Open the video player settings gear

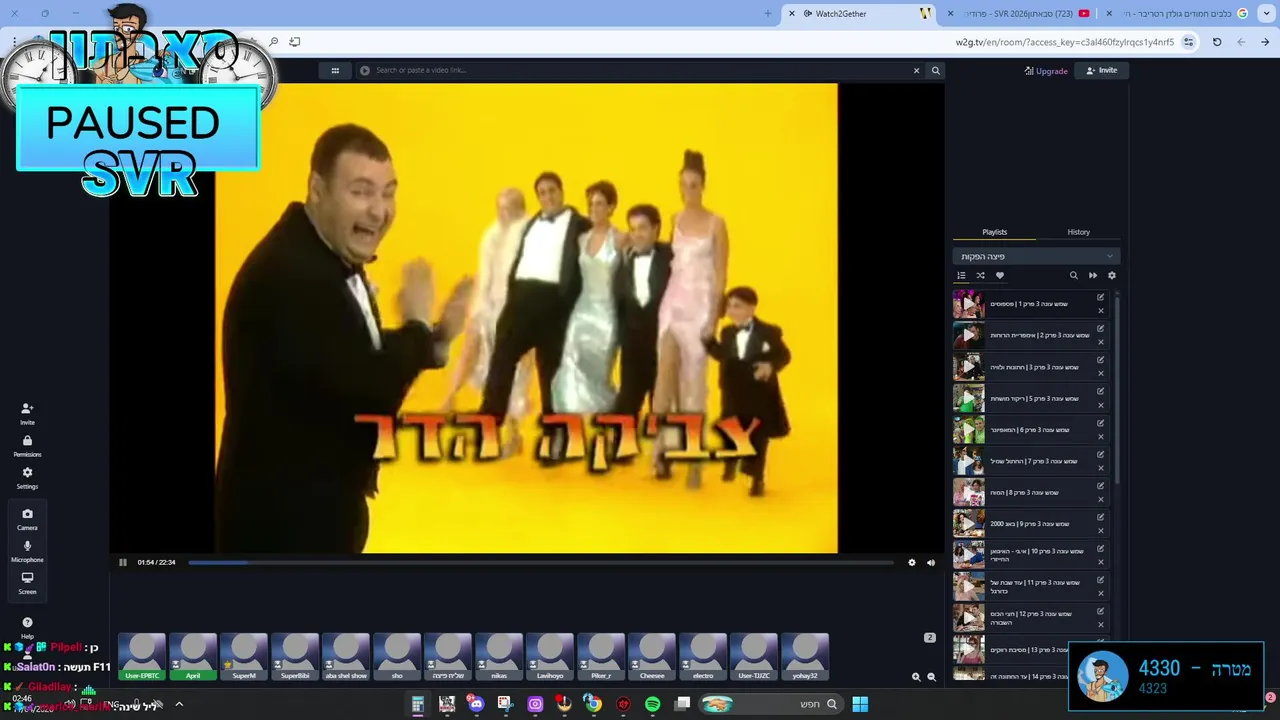coord(912,562)
